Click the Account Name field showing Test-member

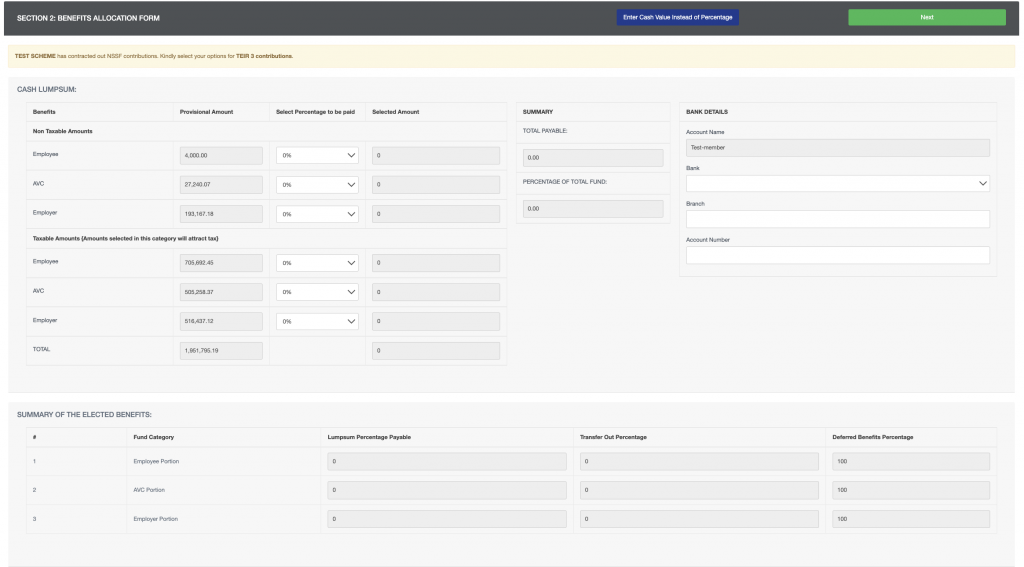pos(837,148)
